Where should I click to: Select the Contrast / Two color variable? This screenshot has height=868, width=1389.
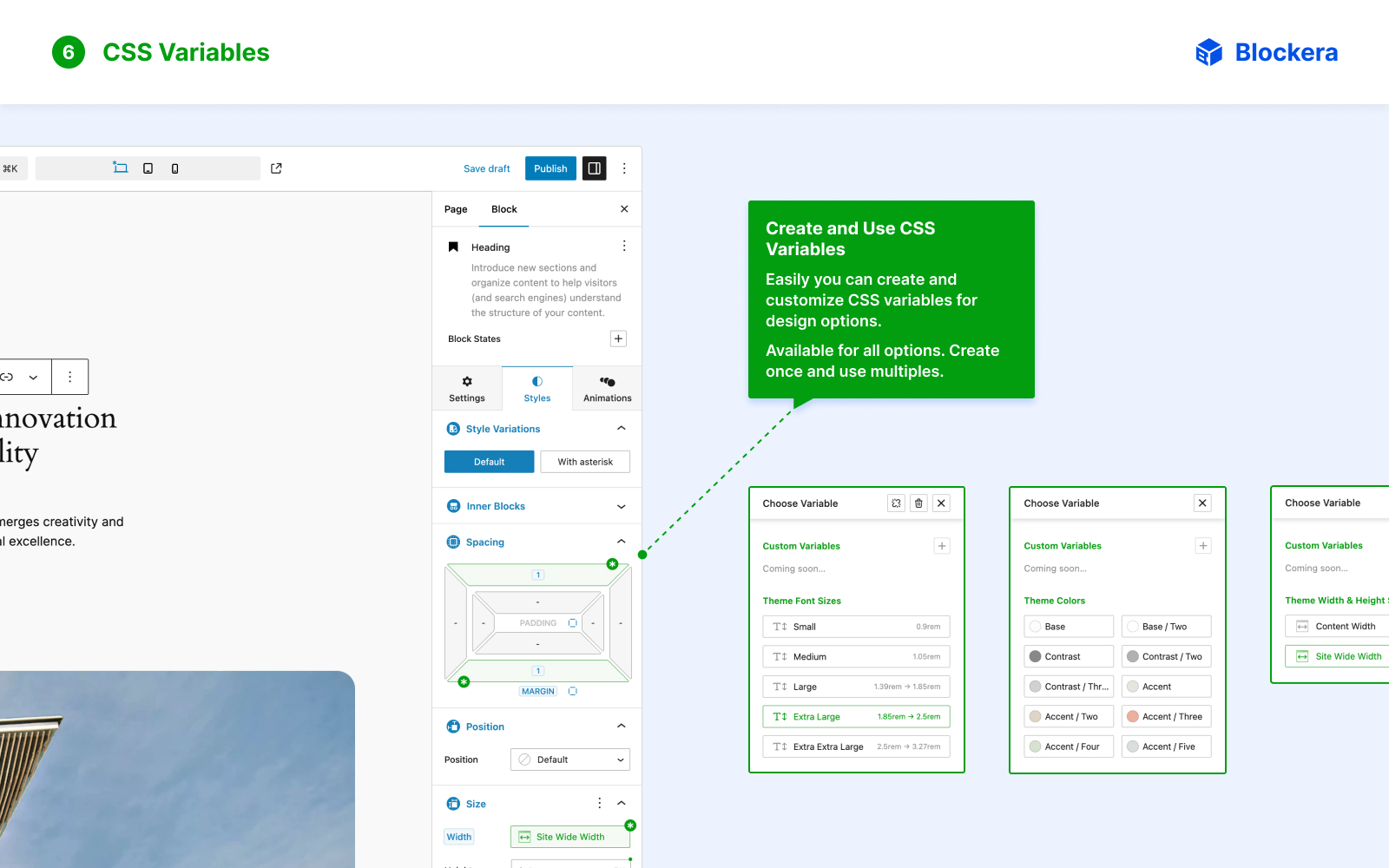1167,657
